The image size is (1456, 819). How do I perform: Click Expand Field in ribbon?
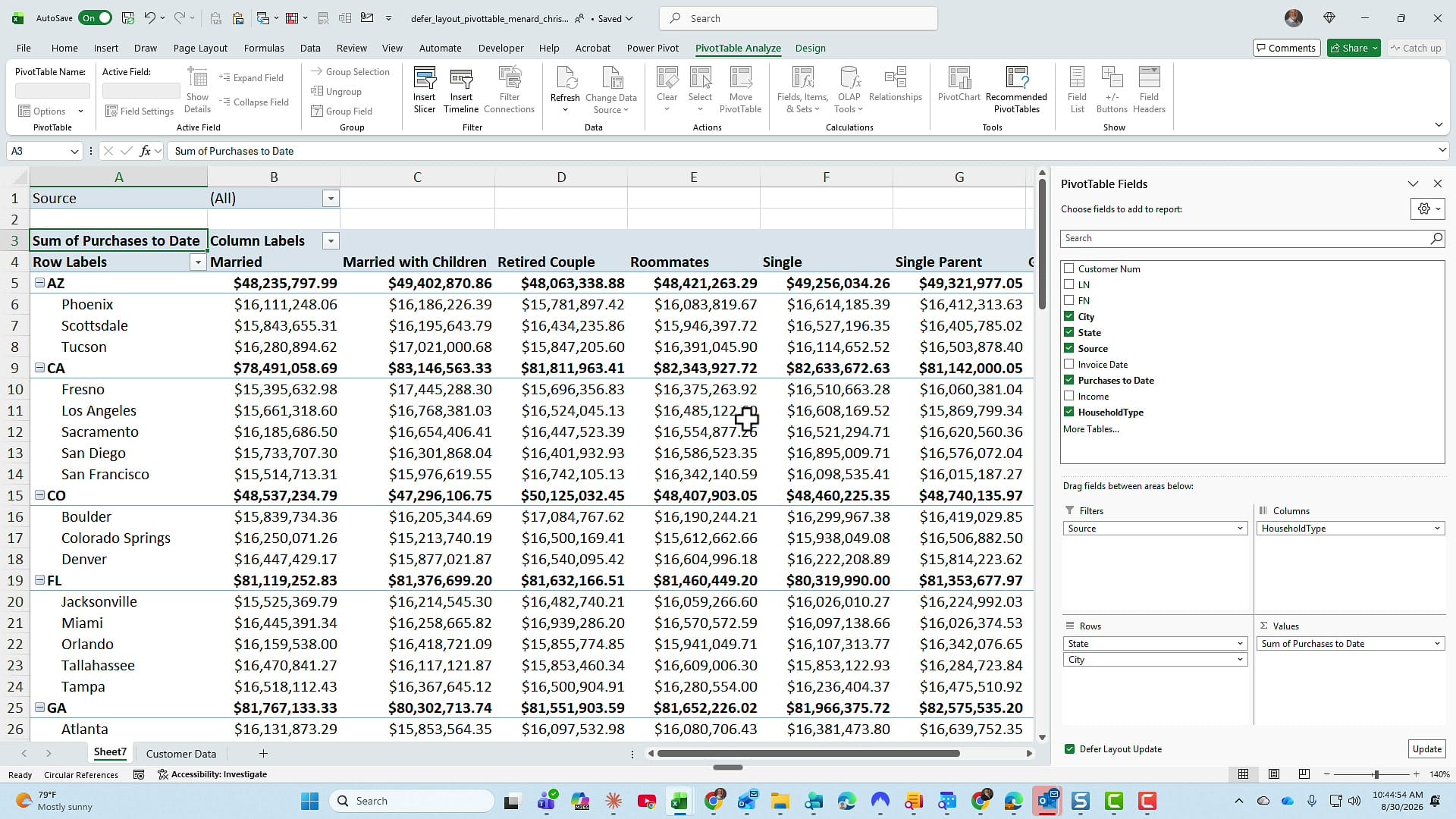pyautogui.click(x=251, y=77)
